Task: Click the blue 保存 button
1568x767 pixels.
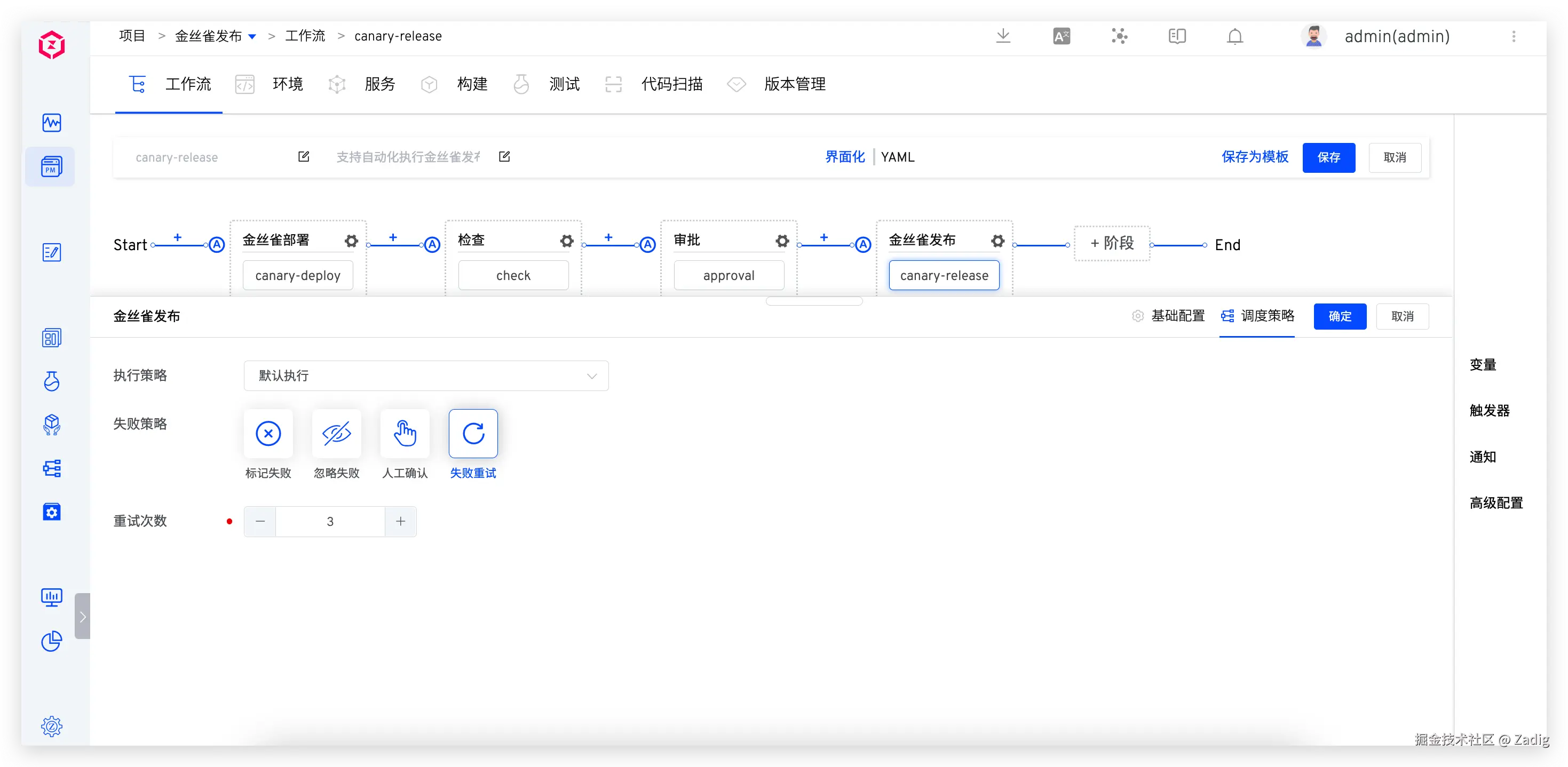Action: pyautogui.click(x=1329, y=157)
